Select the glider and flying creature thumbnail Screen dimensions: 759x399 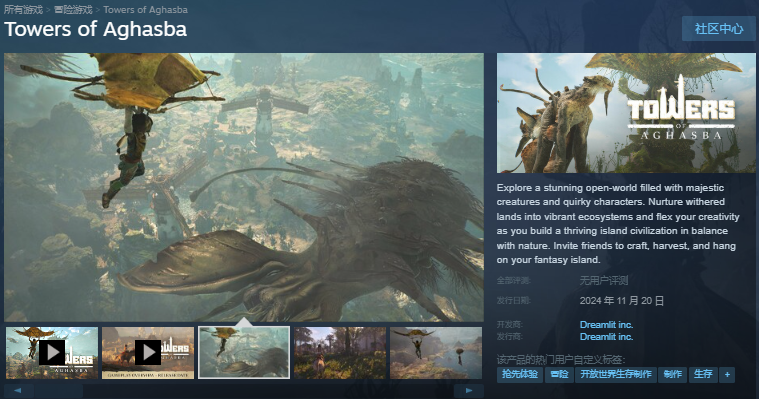point(244,353)
